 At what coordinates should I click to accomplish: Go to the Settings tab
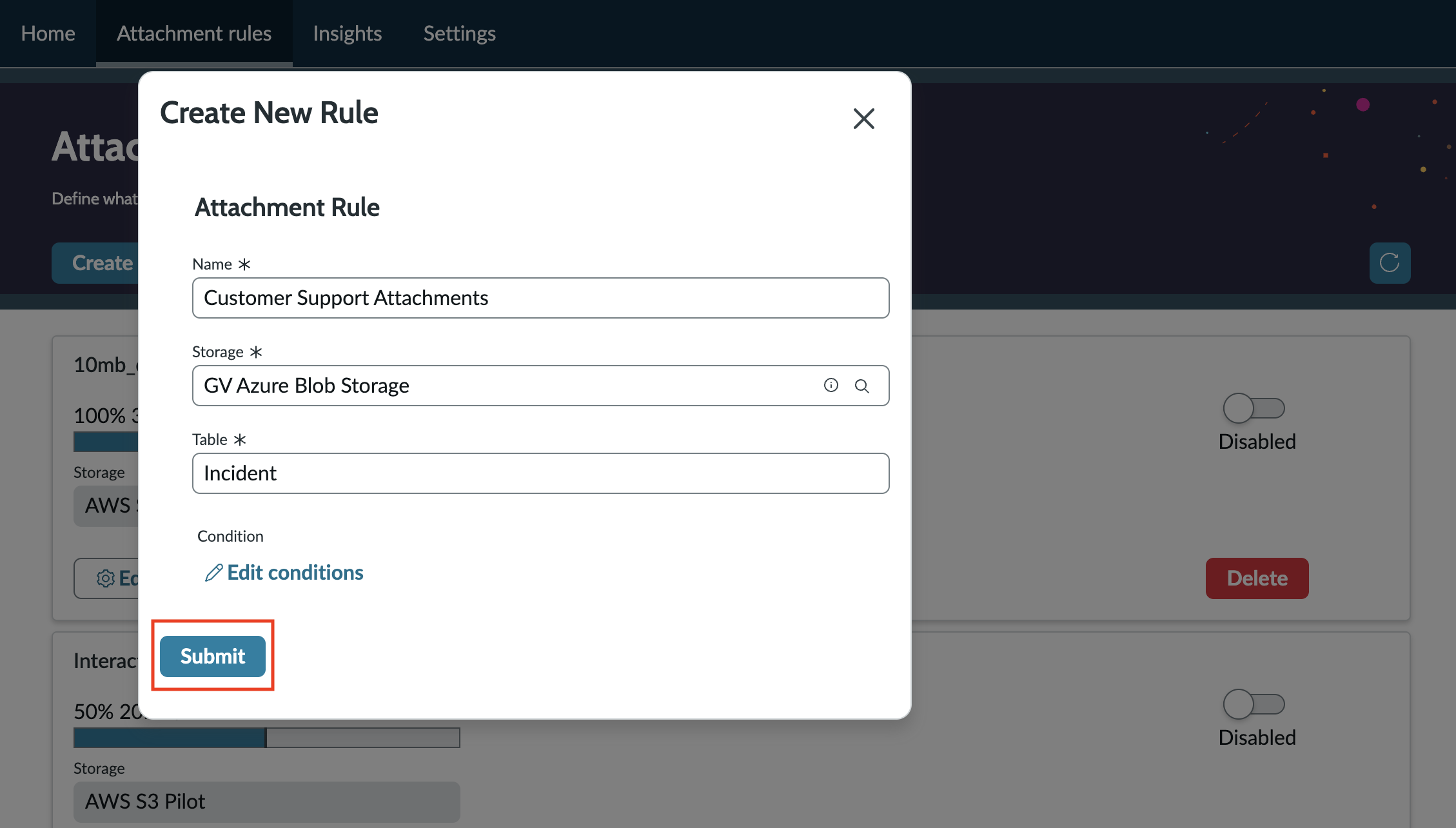click(460, 34)
